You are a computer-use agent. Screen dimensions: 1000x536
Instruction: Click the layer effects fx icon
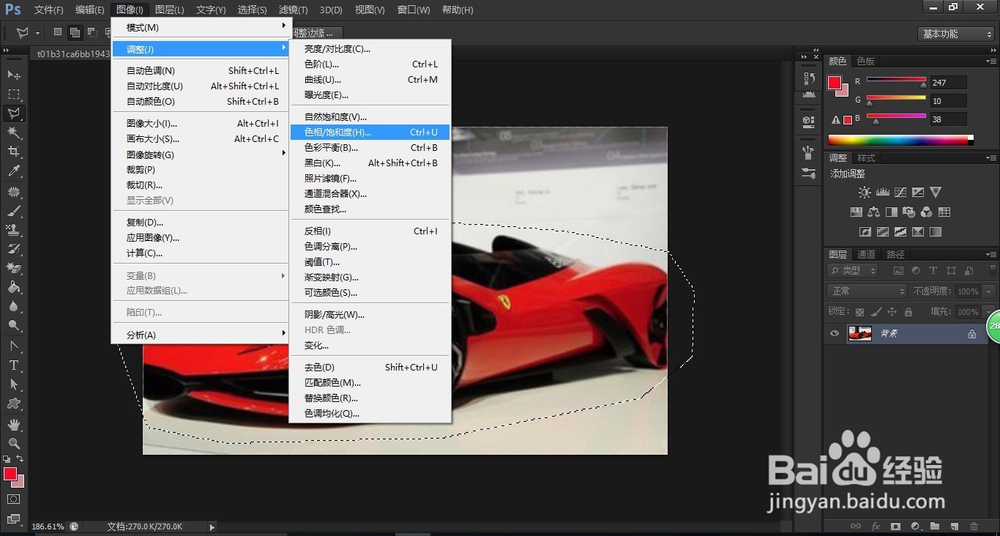876,526
